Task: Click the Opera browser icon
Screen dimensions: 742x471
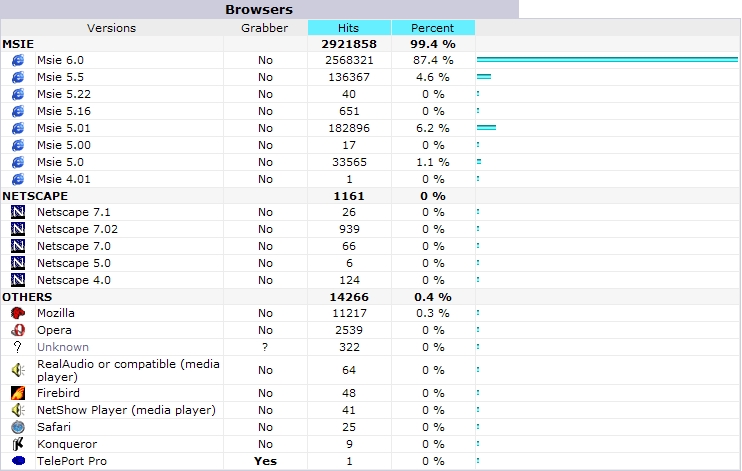Action: tap(18, 330)
